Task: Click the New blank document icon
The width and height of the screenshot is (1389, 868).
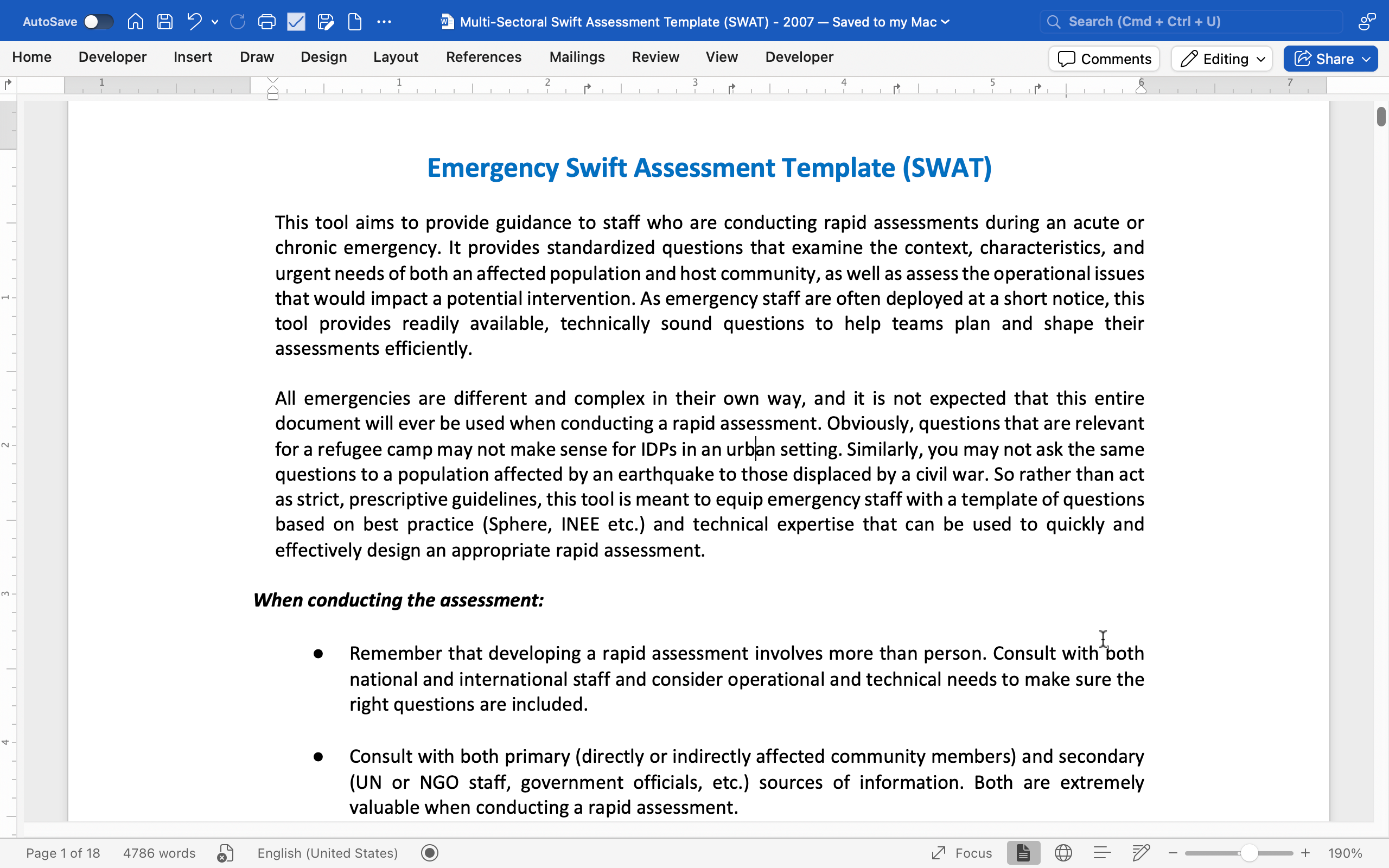Action: pyautogui.click(x=355, y=22)
